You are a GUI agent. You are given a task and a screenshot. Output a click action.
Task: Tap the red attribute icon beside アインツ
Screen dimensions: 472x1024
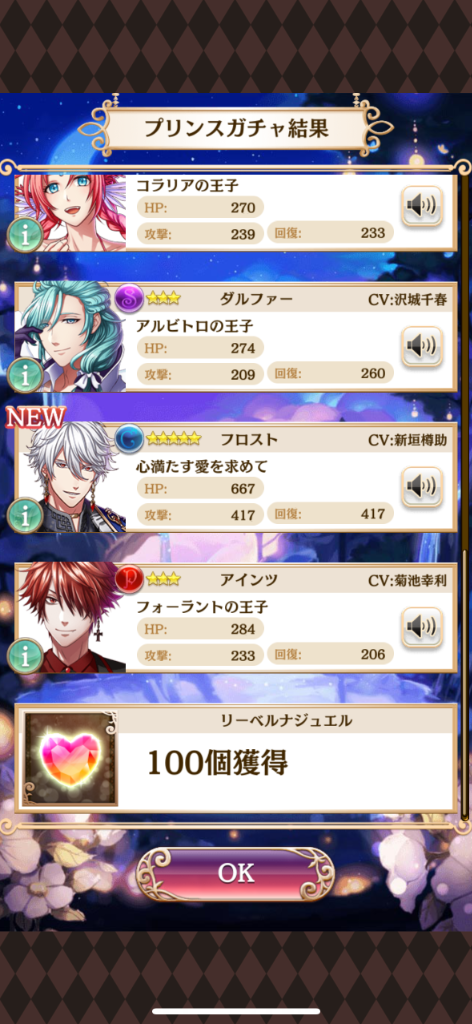coord(129,580)
